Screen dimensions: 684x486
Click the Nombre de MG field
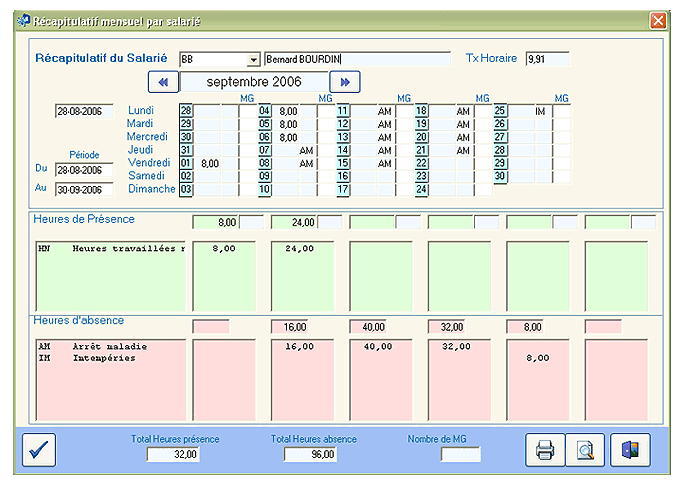461,454
